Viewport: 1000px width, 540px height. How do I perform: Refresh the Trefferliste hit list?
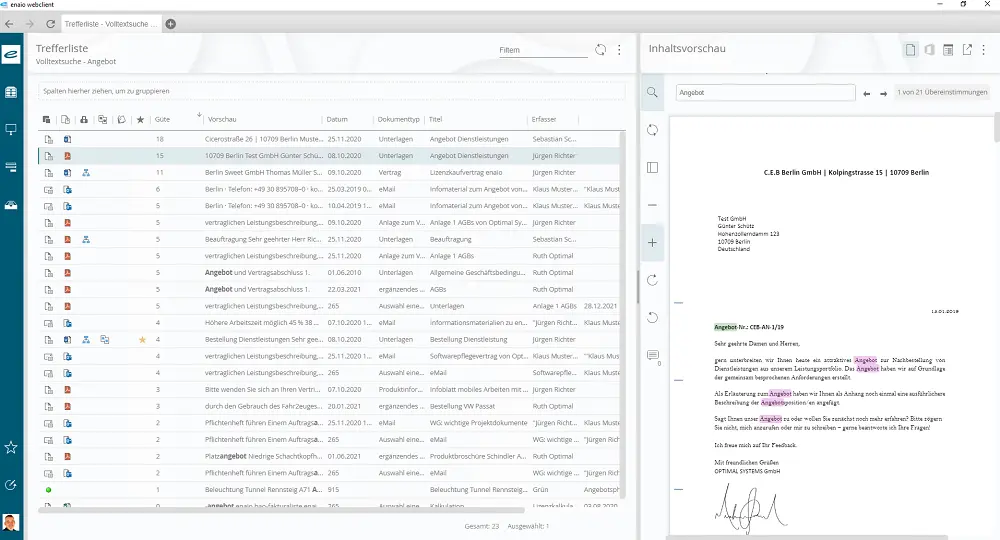click(601, 50)
